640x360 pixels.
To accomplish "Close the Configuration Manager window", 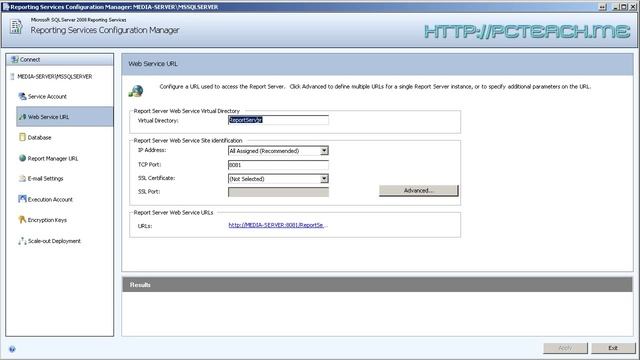I will click(x=632, y=7).
